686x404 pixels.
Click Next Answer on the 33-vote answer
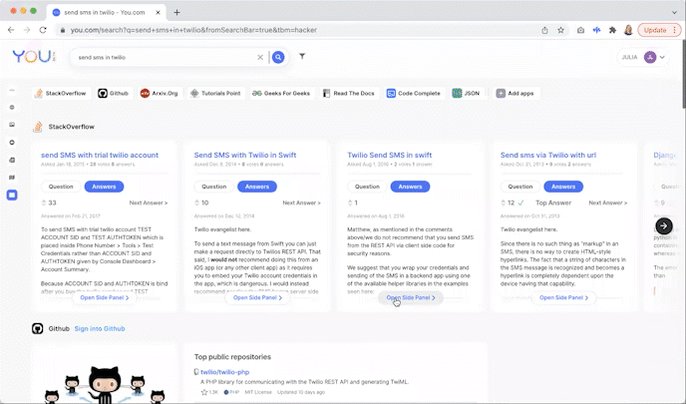[x=148, y=203]
